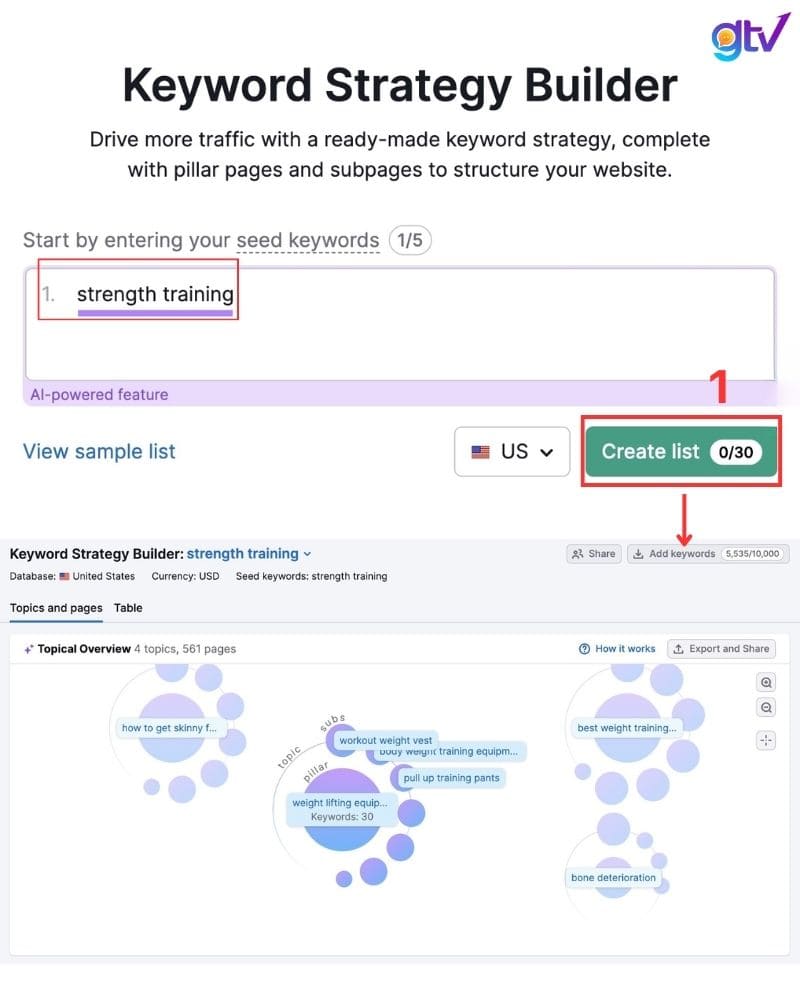
Task: Click the Add keywords download icon
Action: tap(637, 553)
